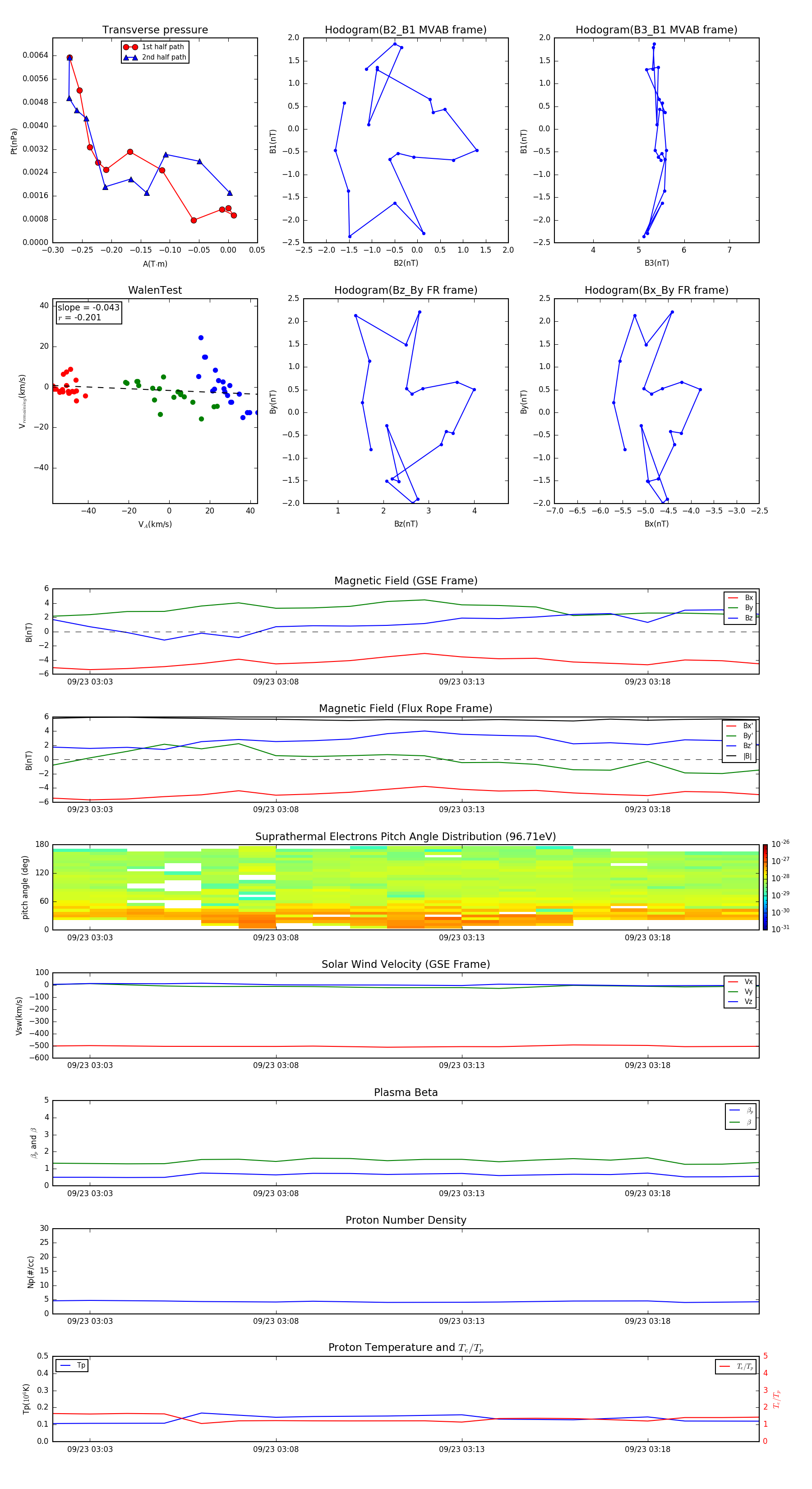Click 'Hodogram(B2_B1 MVAB frame)' title
This screenshot has height=1489, width=812.
click(406, 30)
